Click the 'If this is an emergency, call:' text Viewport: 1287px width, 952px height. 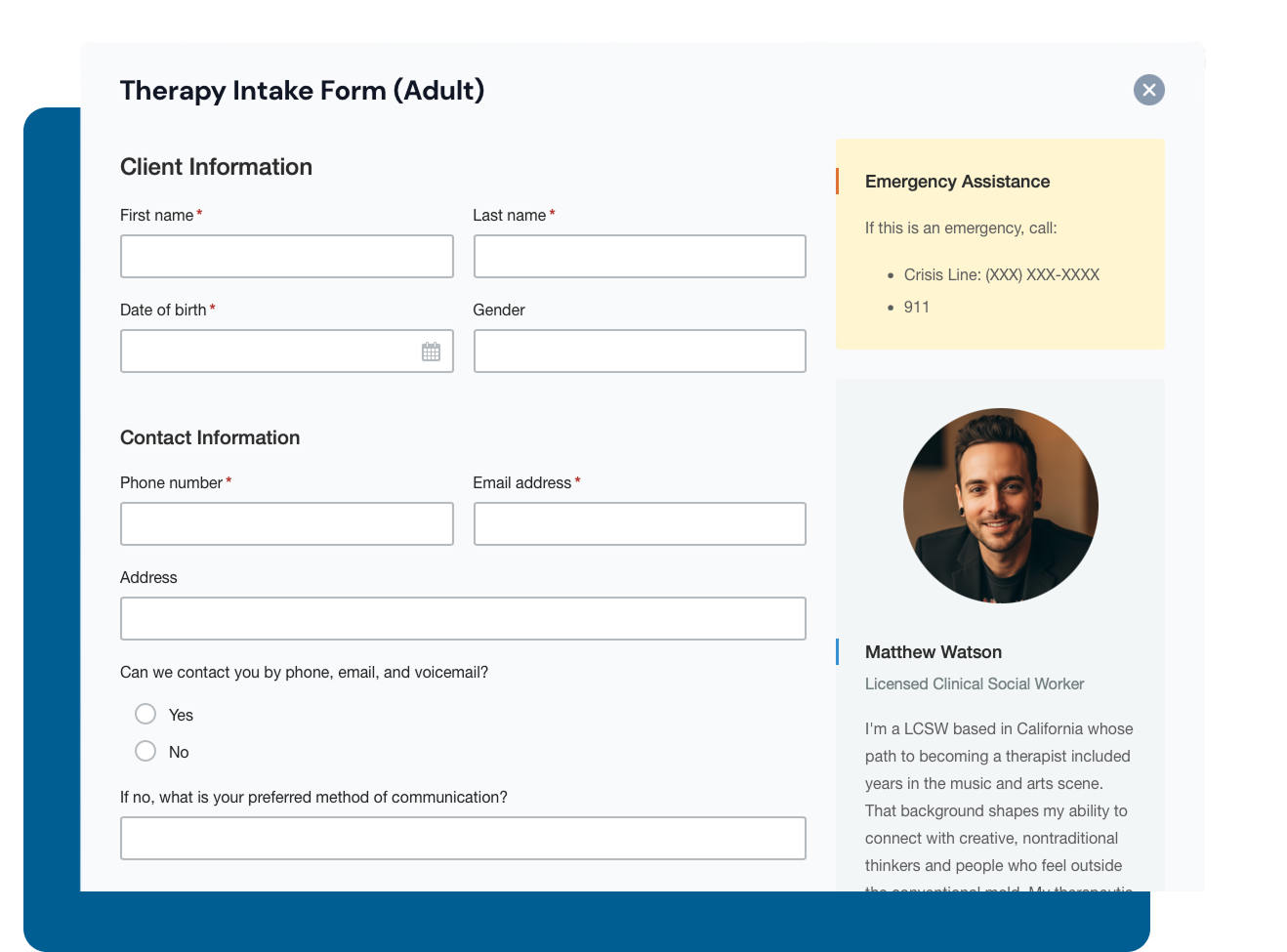(x=961, y=228)
